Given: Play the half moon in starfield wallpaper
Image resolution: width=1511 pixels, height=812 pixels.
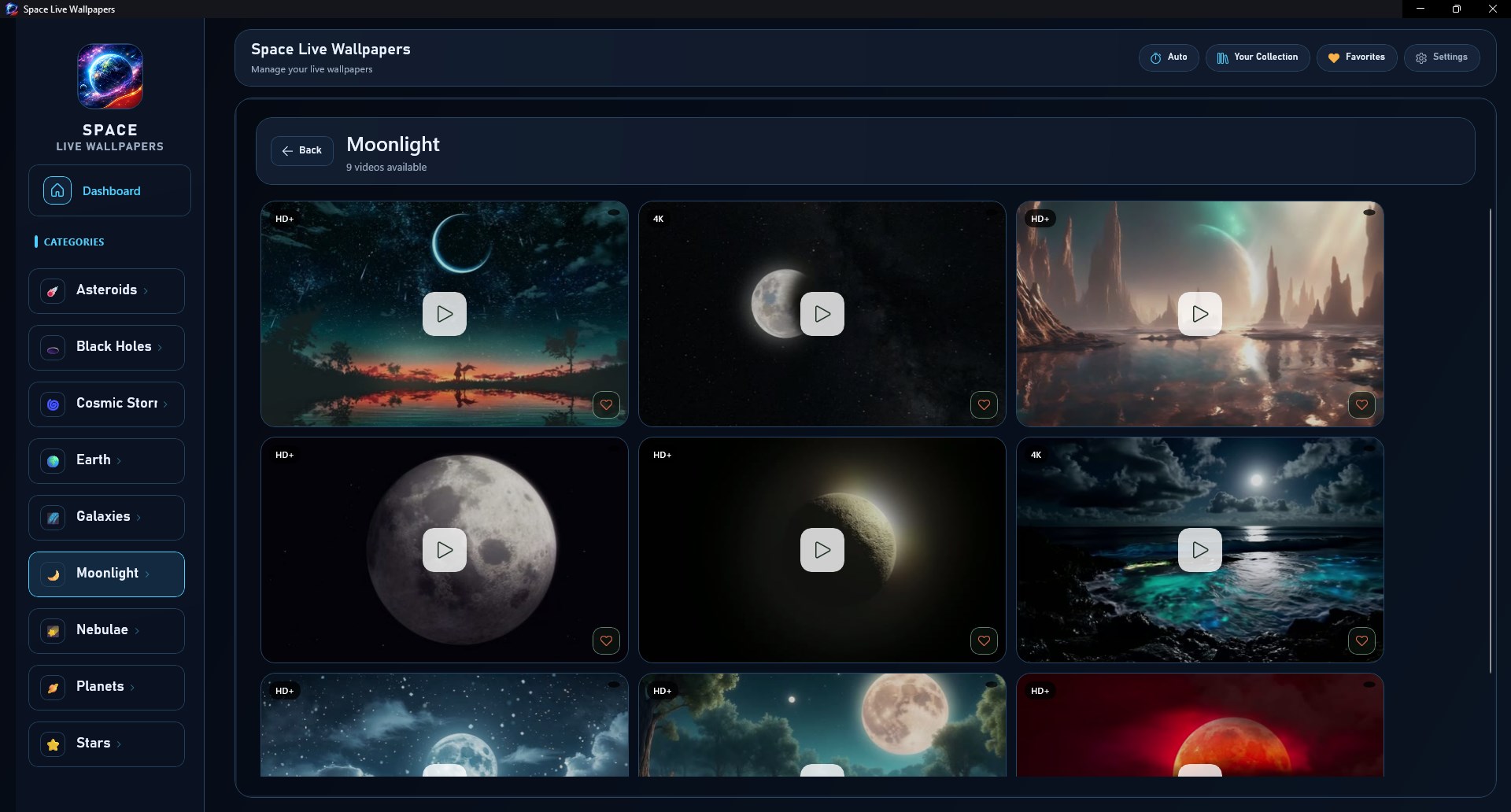Looking at the screenshot, I should 822,314.
